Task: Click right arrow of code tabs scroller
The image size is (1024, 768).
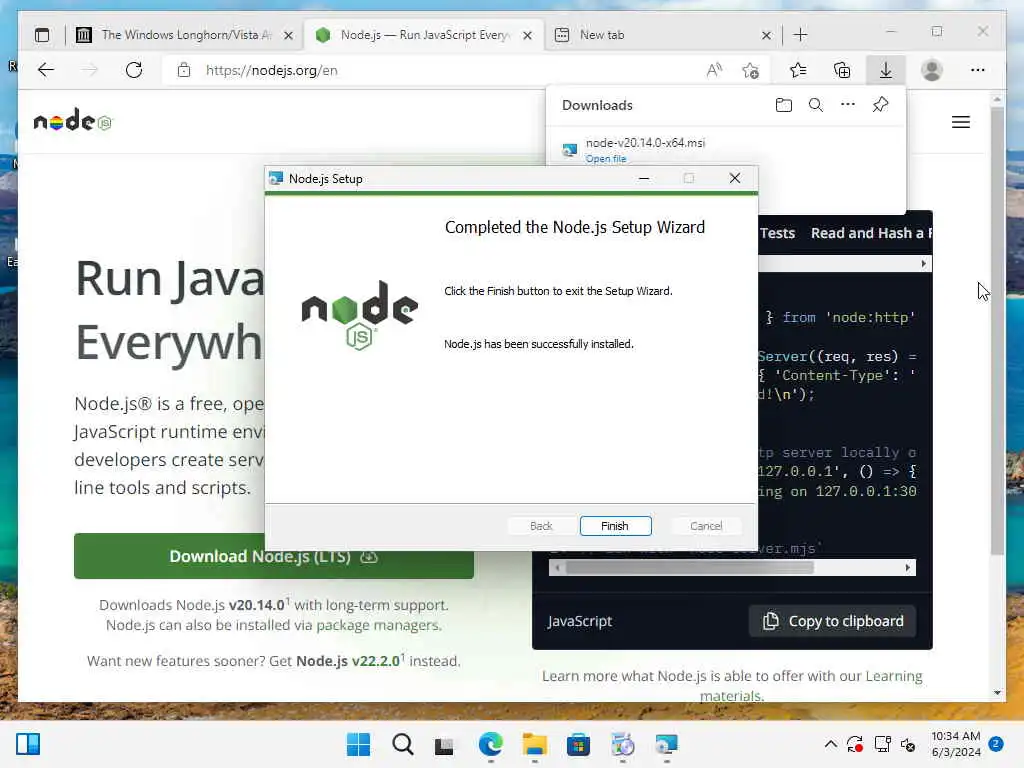Action: click(x=923, y=264)
